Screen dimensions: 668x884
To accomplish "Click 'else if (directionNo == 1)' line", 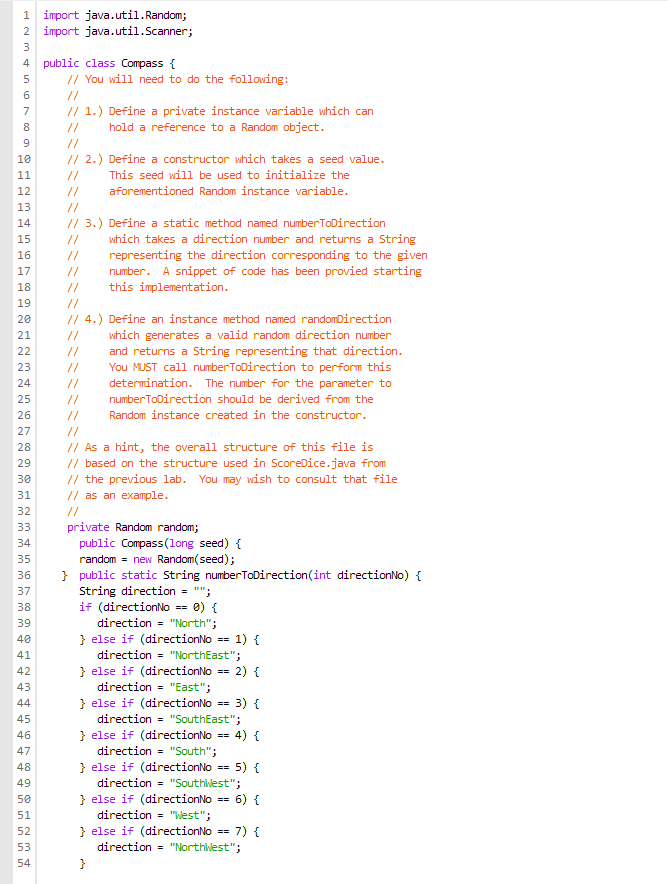I will click(169, 639).
